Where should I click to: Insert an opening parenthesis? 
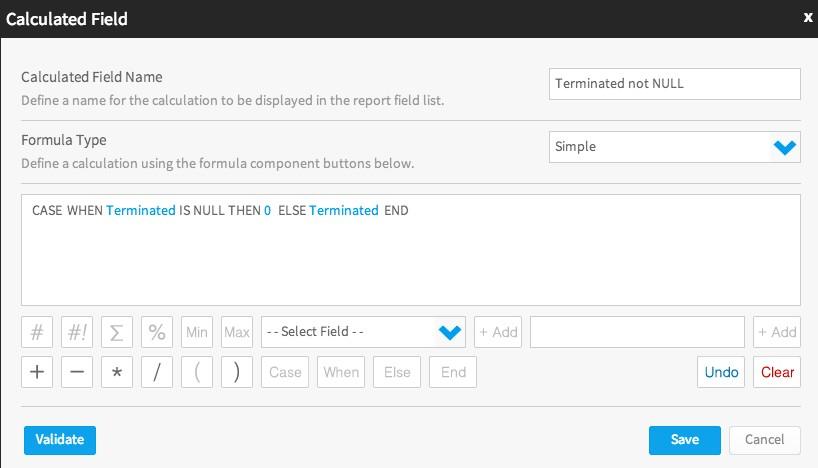pos(197,372)
